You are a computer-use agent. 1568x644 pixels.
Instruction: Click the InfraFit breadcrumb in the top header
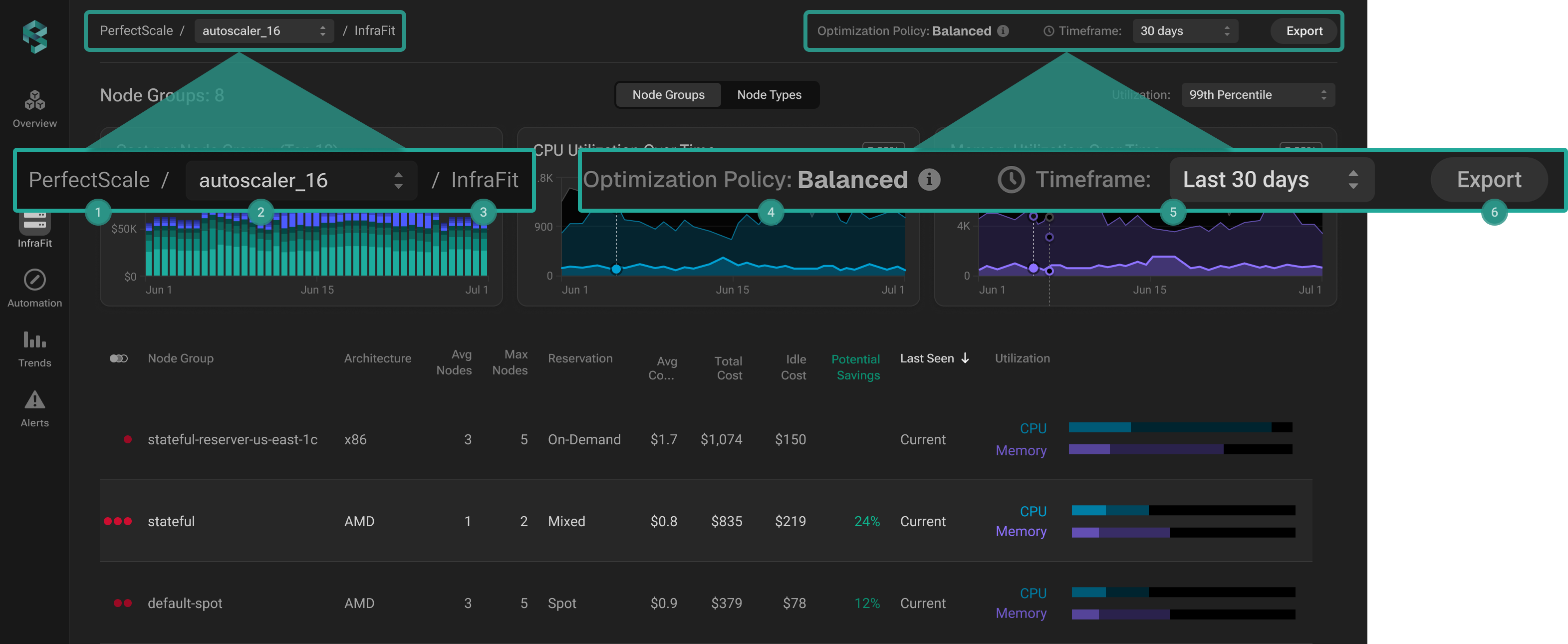tap(374, 31)
